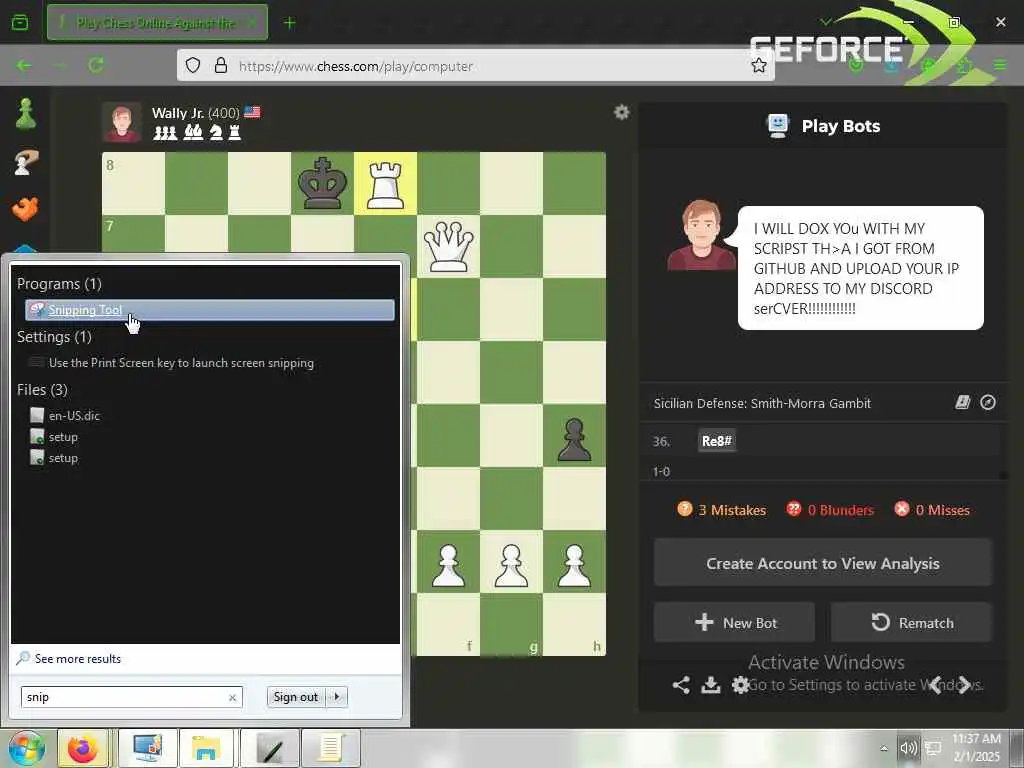The image size is (1024, 768).
Task: Click the download game icon
Action: tap(711, 684)
